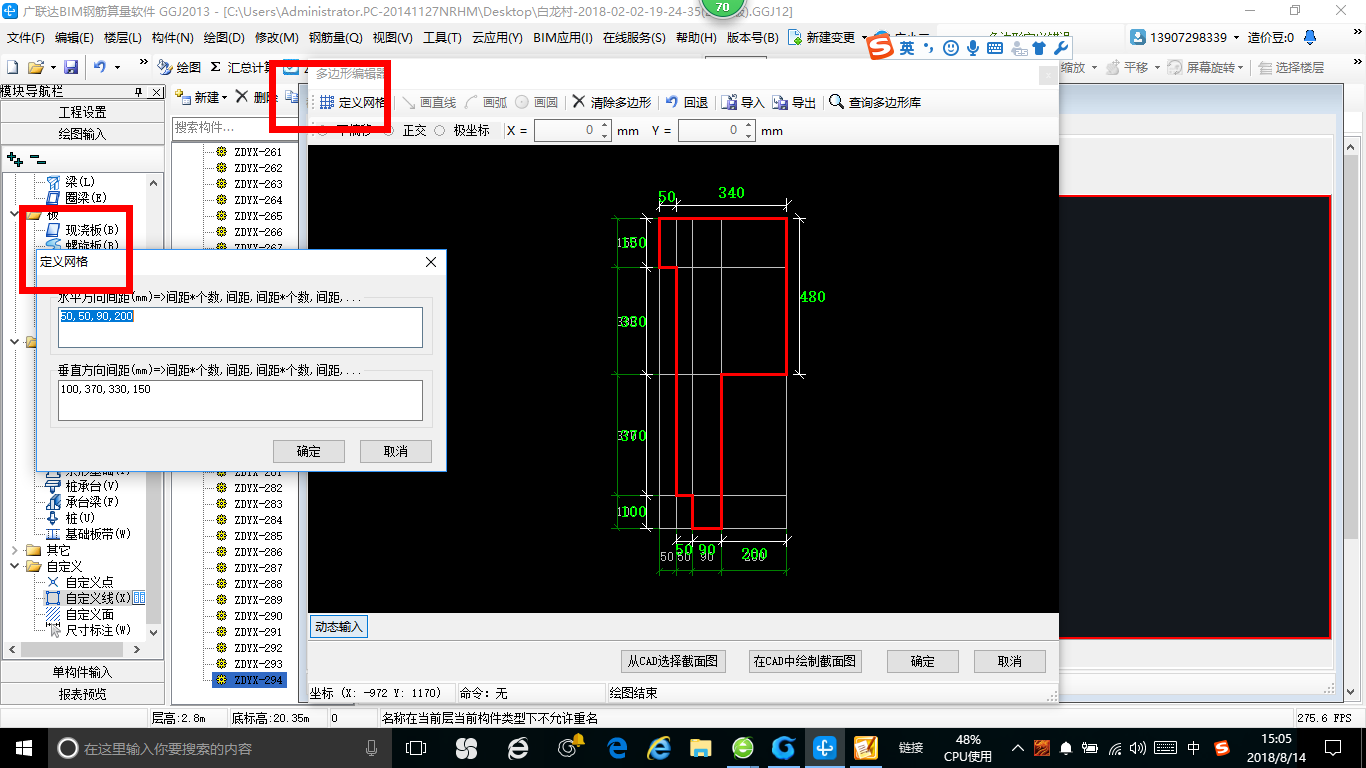Open the 编辑(E) menu
The width and height of the screenshot is (1366, 768).
(x=74, y=38)
